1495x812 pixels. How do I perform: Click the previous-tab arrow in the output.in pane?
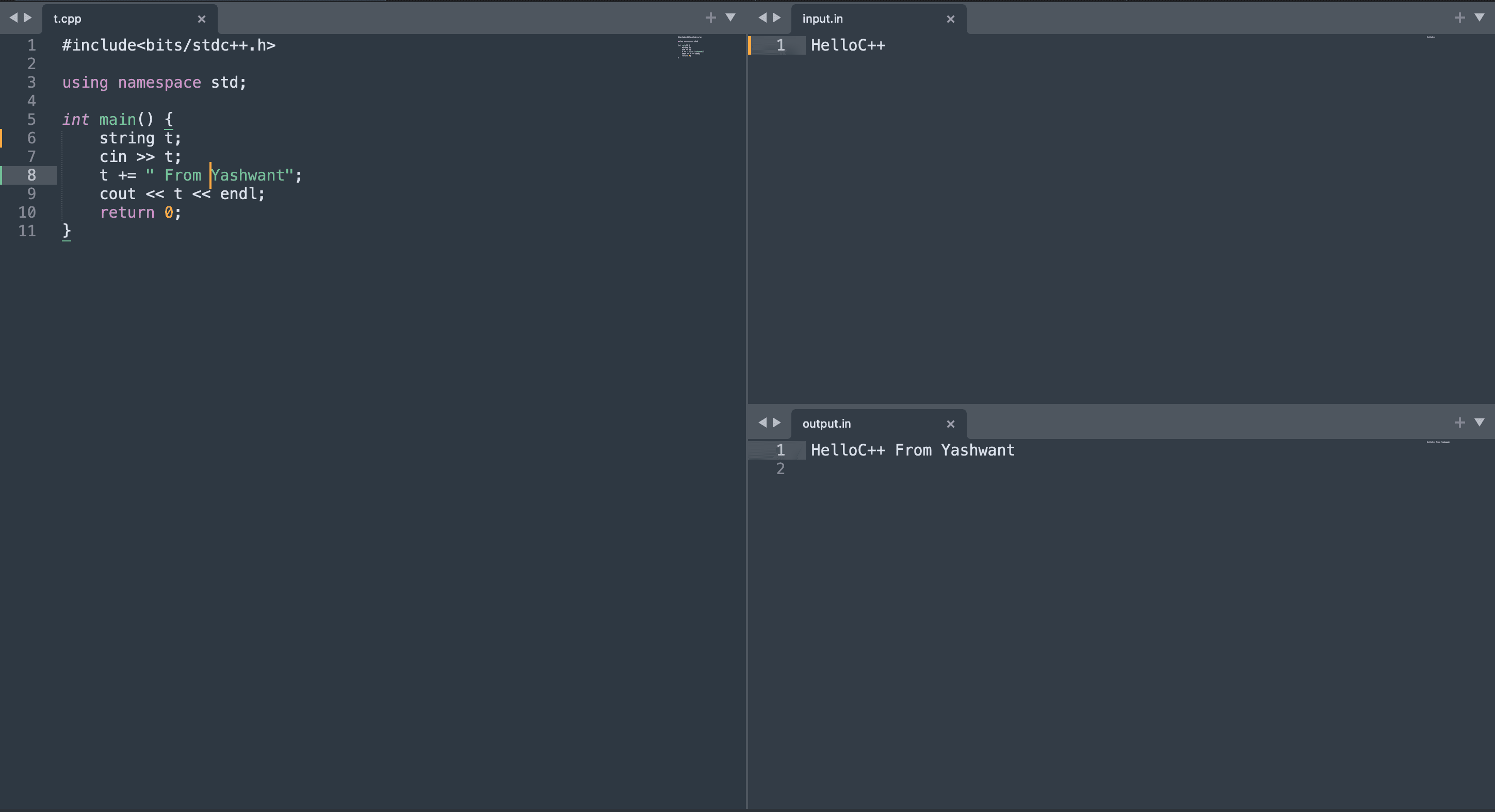[x=762, y=423]
